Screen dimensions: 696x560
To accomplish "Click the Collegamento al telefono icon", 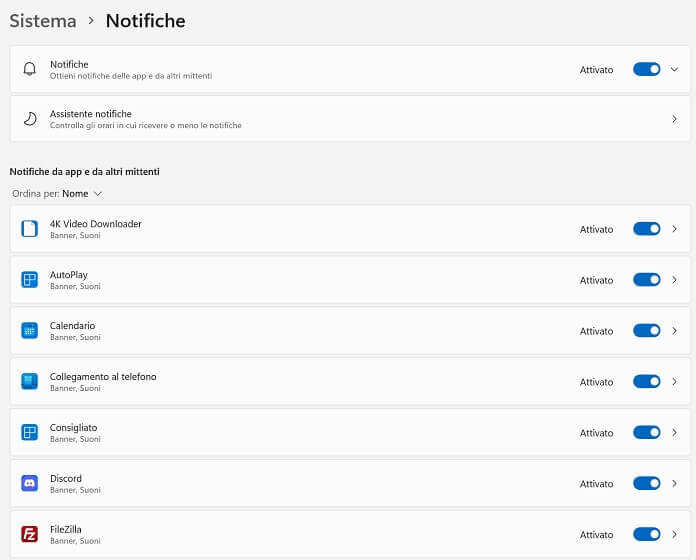I will coord(30,382).
